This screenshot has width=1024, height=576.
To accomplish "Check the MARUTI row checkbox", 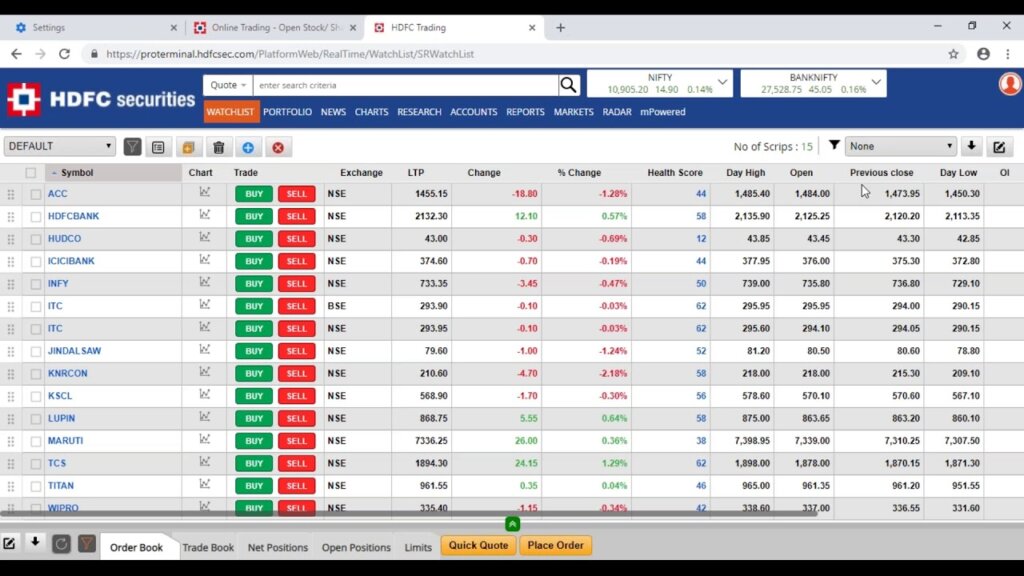I will click(36, 441).
